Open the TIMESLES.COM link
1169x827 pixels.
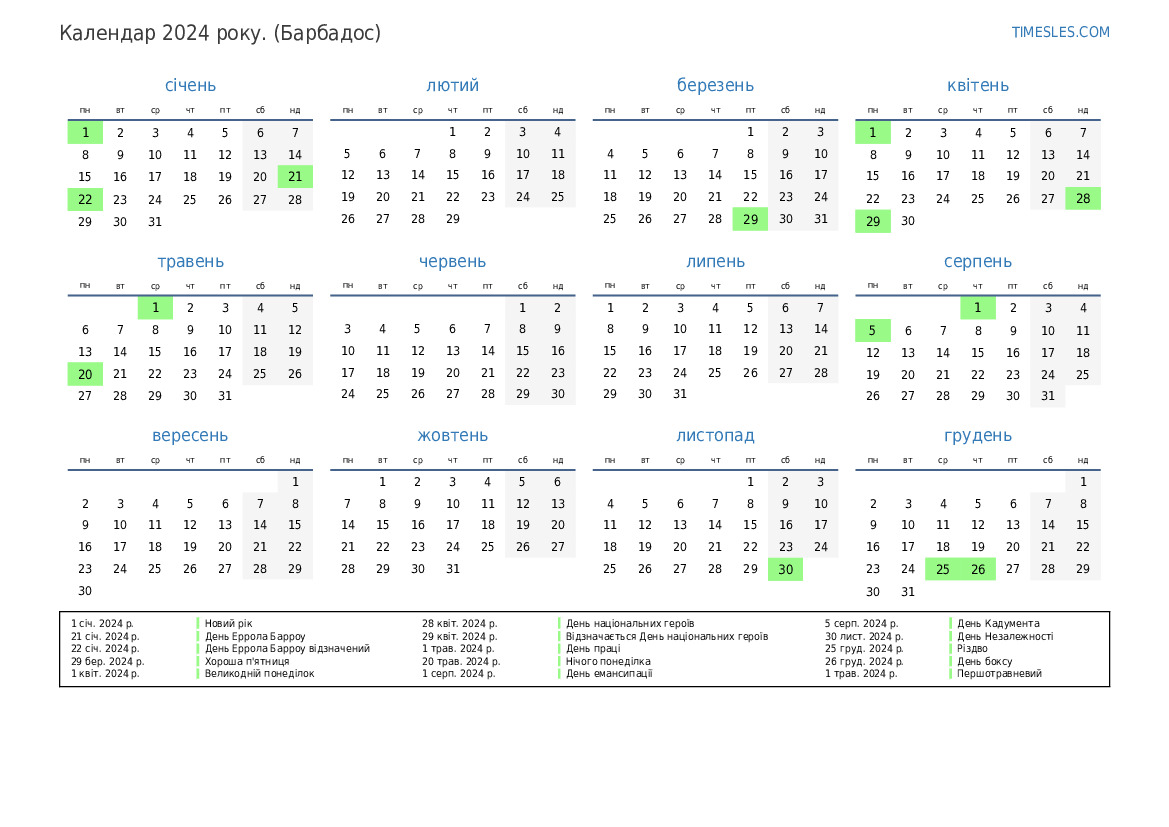coord(1059,32)
